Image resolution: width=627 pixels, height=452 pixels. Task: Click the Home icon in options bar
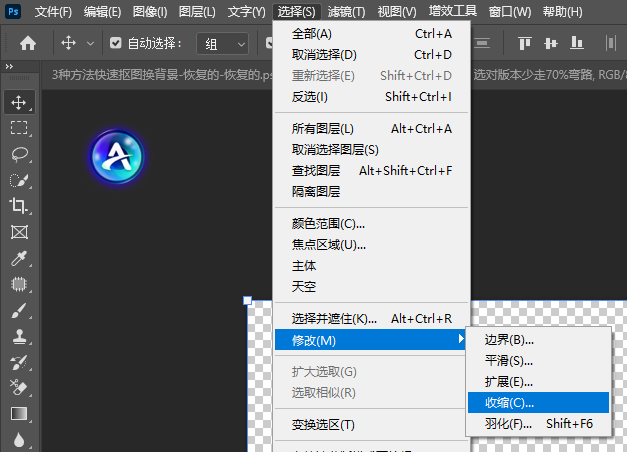pyautogui.click(x=28, y=43)
